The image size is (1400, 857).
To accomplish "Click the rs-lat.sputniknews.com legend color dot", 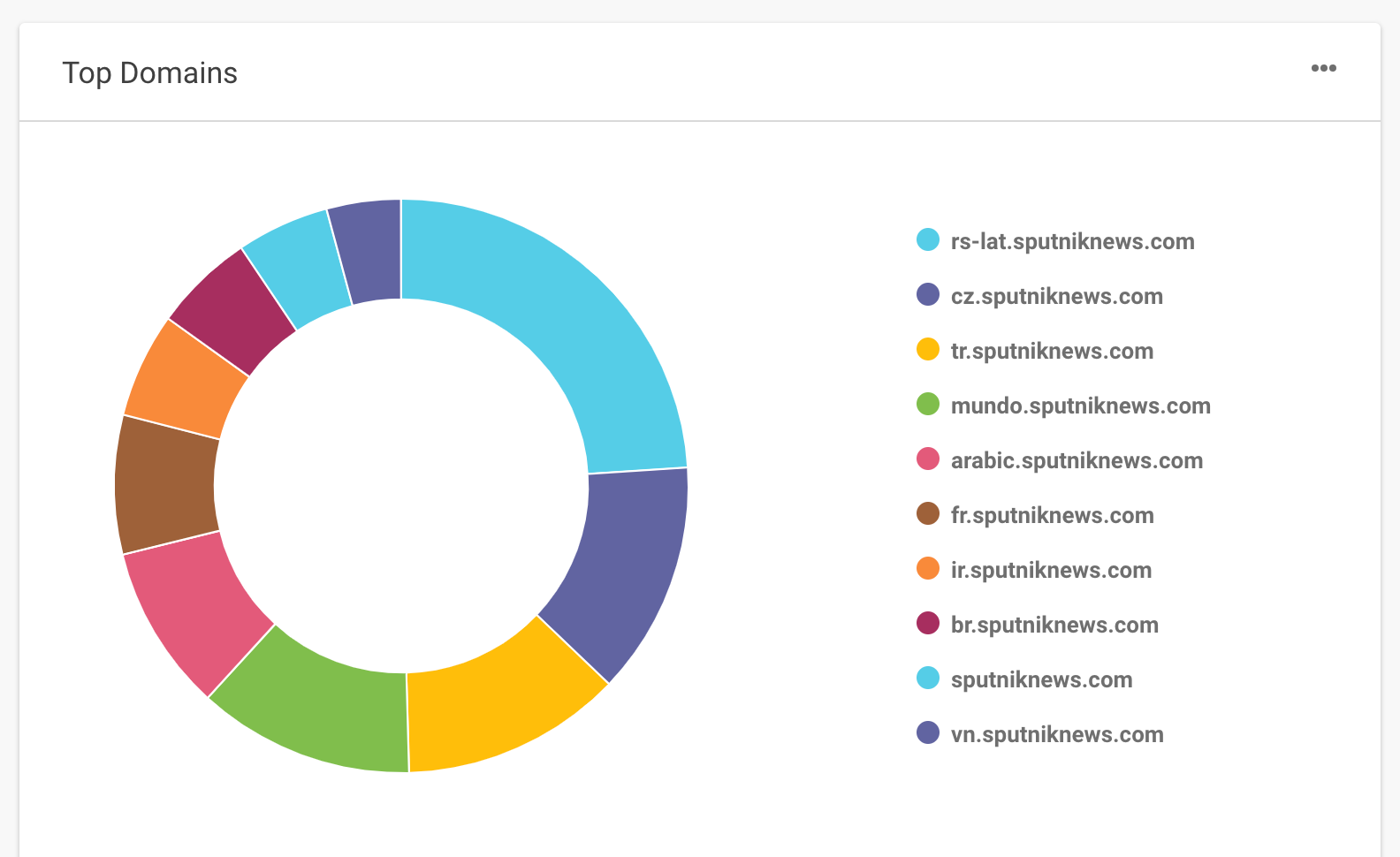I will (928, 239).
